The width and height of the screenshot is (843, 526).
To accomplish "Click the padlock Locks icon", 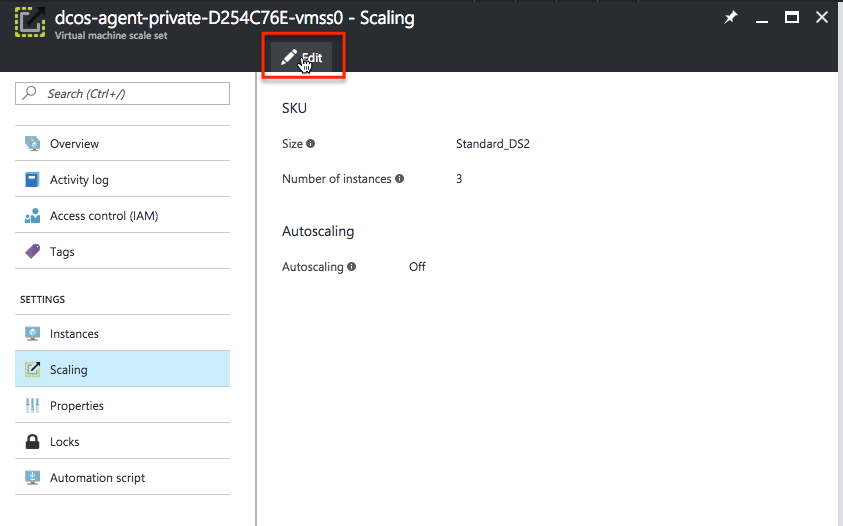I will coord(32,442).
